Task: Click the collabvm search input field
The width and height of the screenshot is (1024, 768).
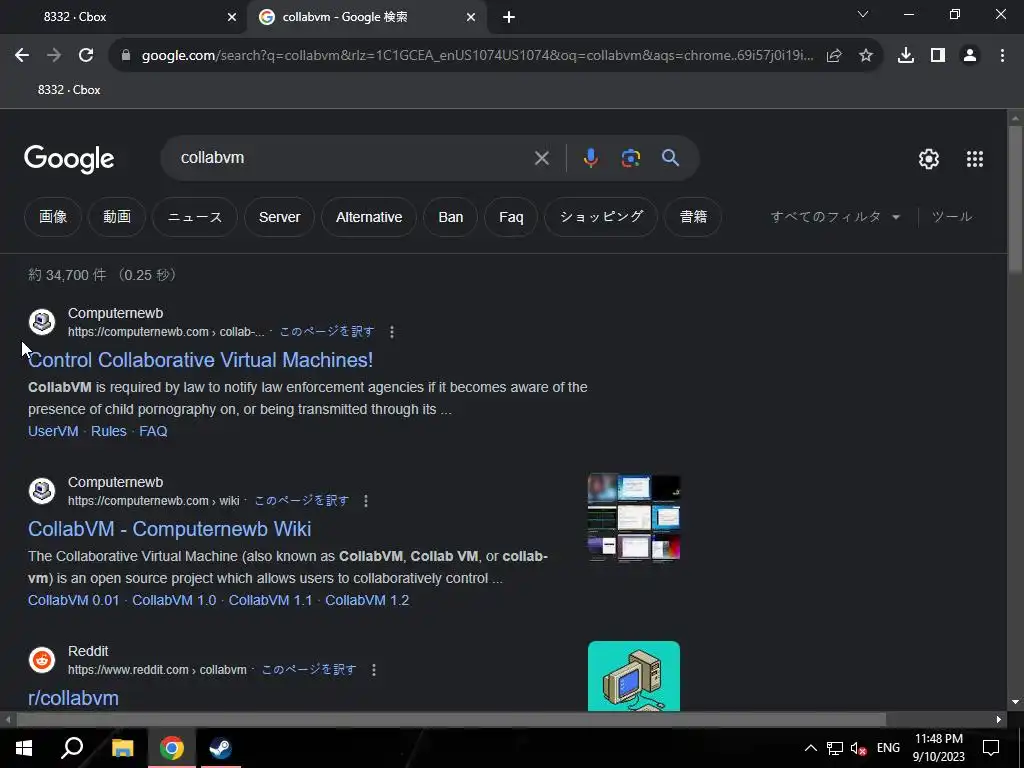Action: click(353, 158)
